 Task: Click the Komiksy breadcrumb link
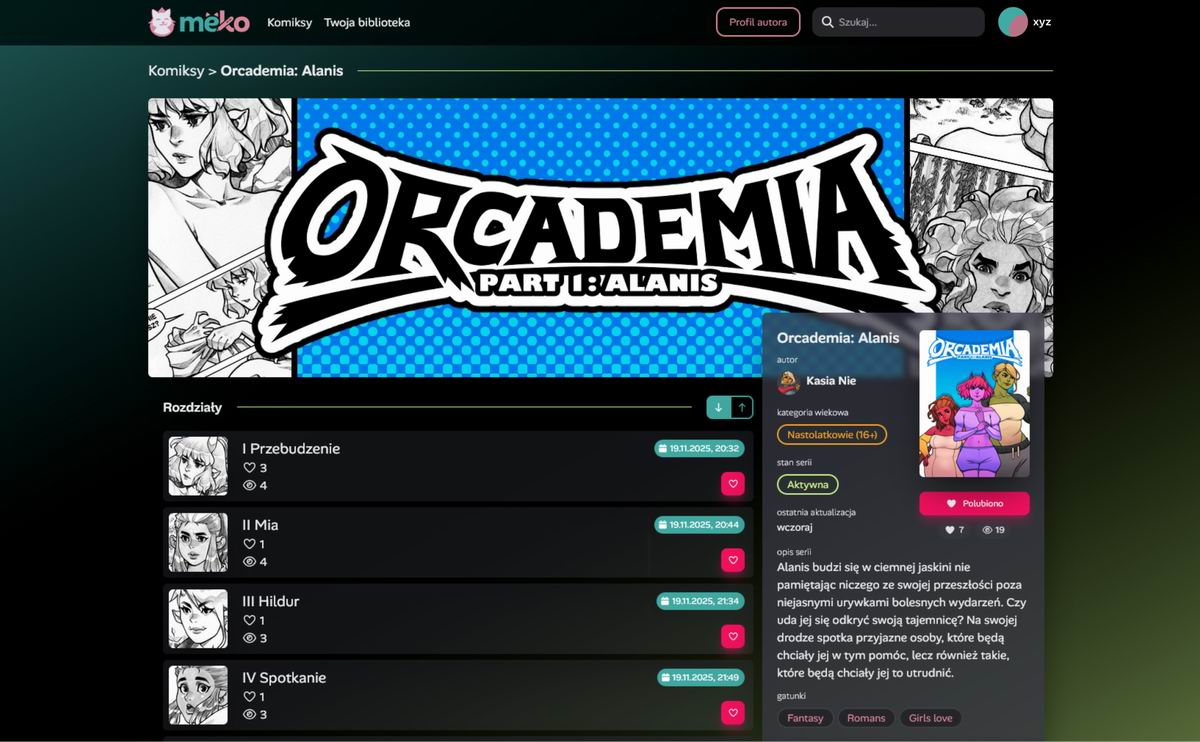[x=176, y=71]
